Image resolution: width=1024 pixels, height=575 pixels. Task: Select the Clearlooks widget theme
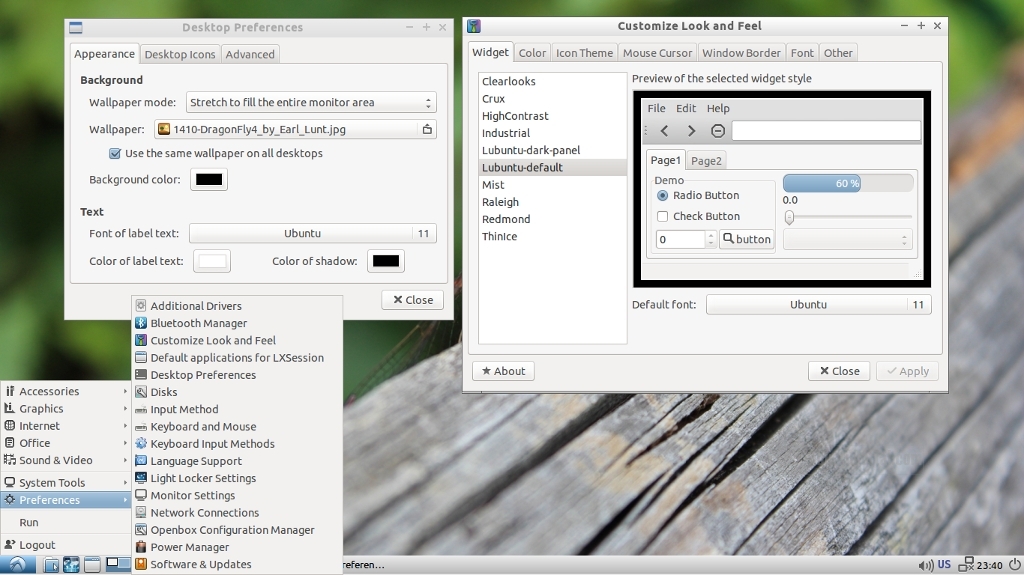point(552,81)
